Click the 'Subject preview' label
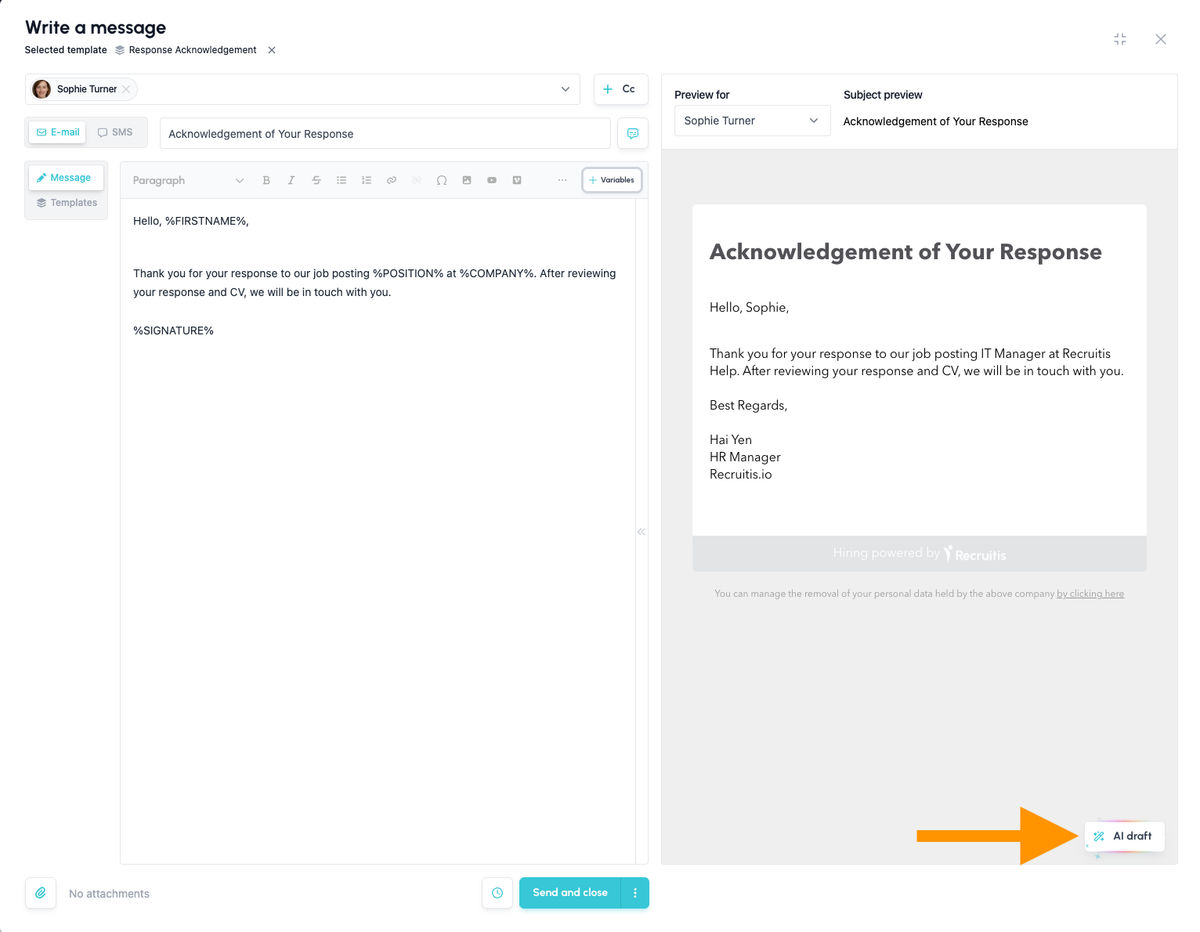Screen dimensions: 1200x932 (x=883, y=95)
